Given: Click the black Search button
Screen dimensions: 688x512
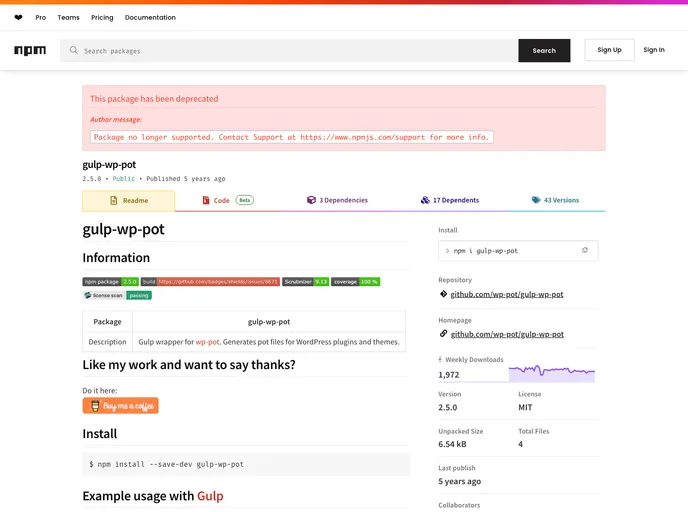Looking at the screenshot, I should pyautogui.click(x=544, y=50).
